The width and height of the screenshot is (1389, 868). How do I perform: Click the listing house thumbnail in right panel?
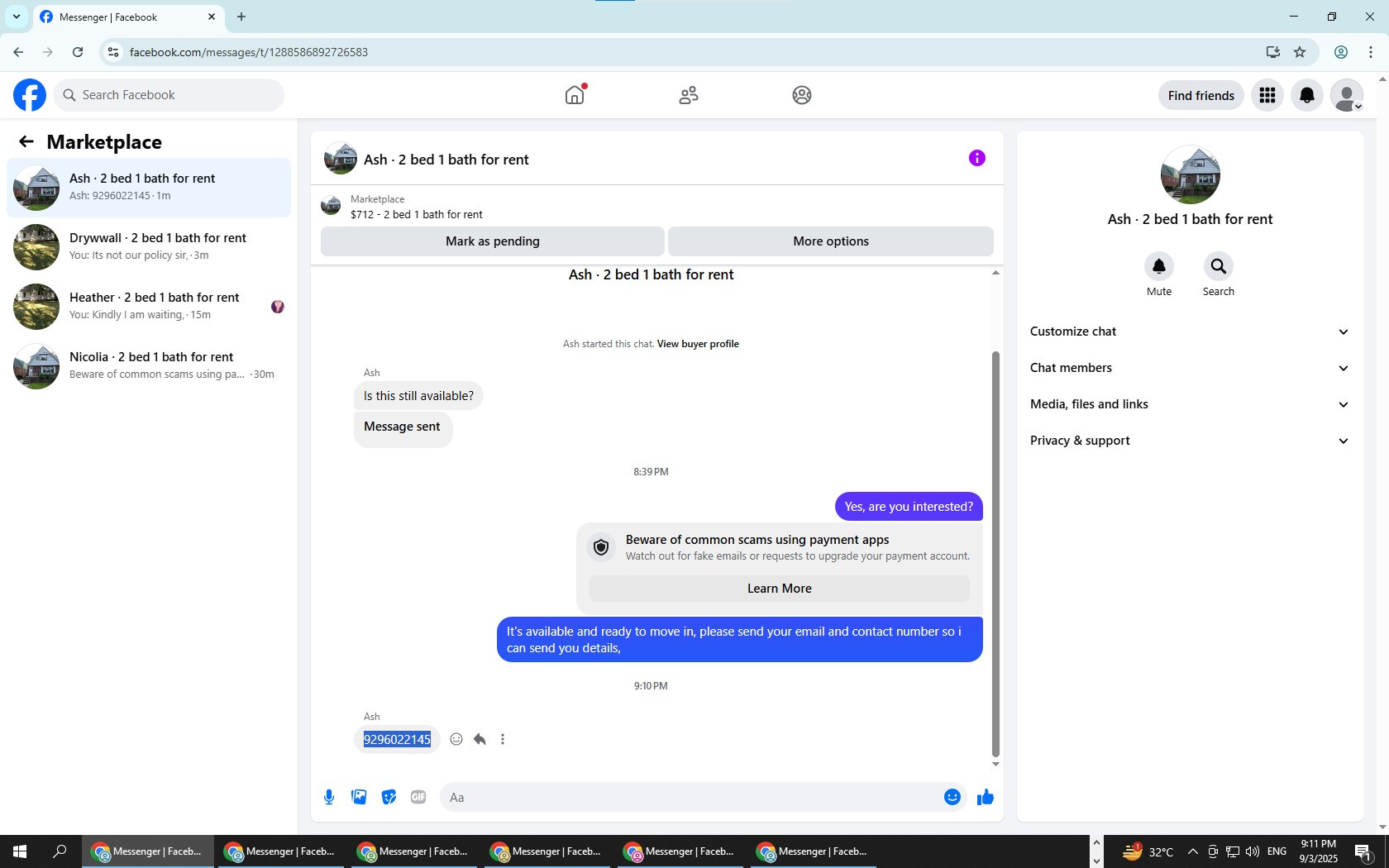[x=1191, y=175]
